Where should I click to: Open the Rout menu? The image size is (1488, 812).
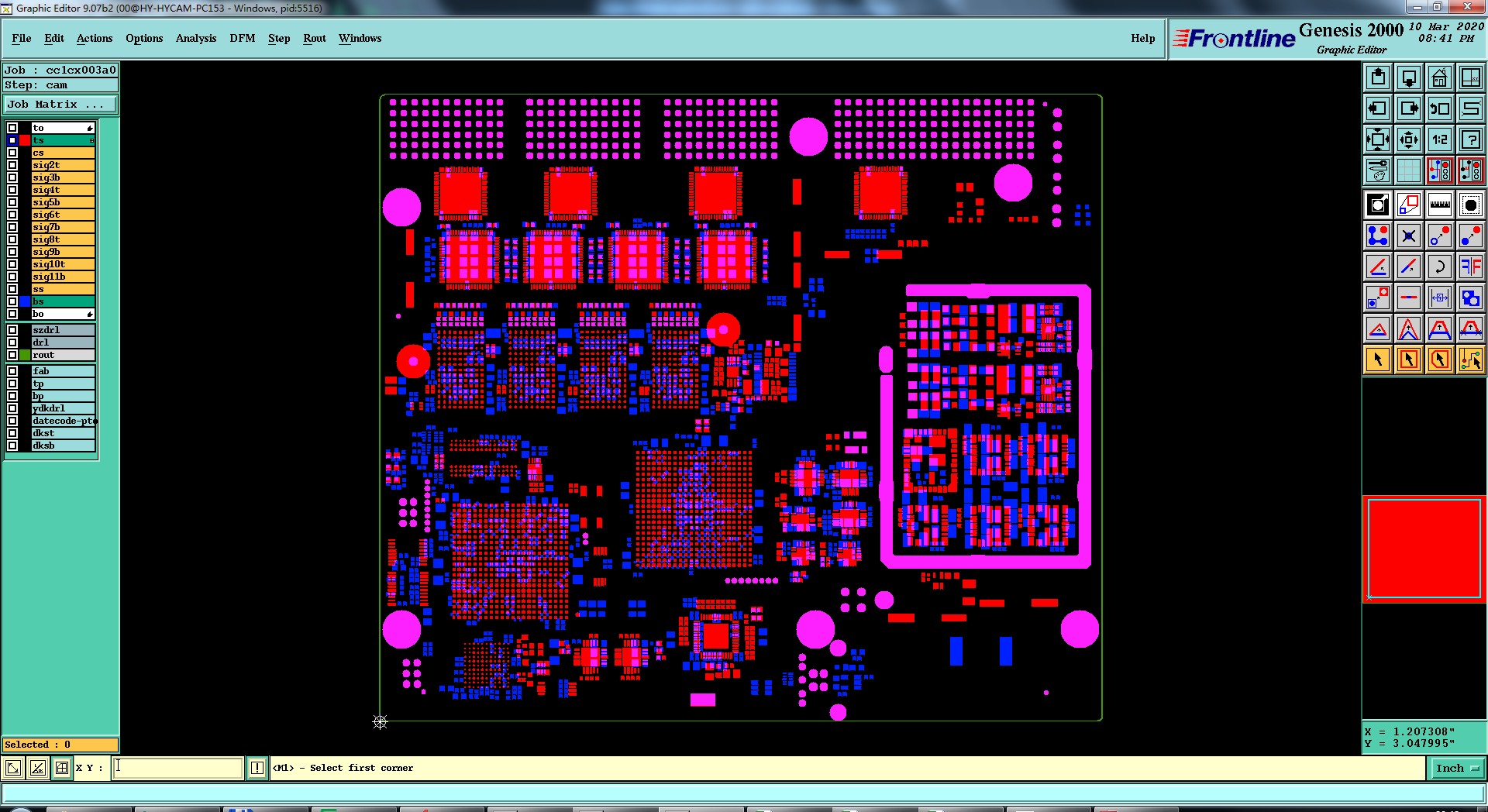(x=315, y=38)
